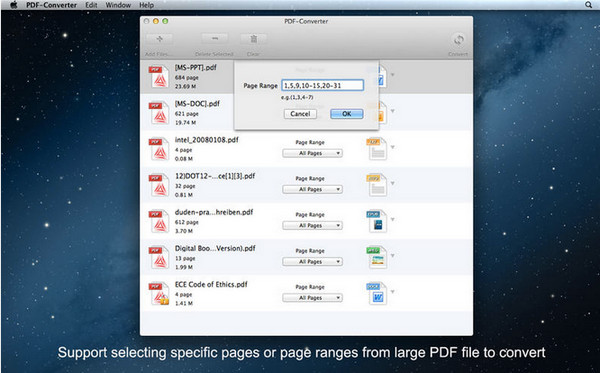Click the Delete Selected toolbar icon
This screenshot has height=373, width=600.
point(215,39)
